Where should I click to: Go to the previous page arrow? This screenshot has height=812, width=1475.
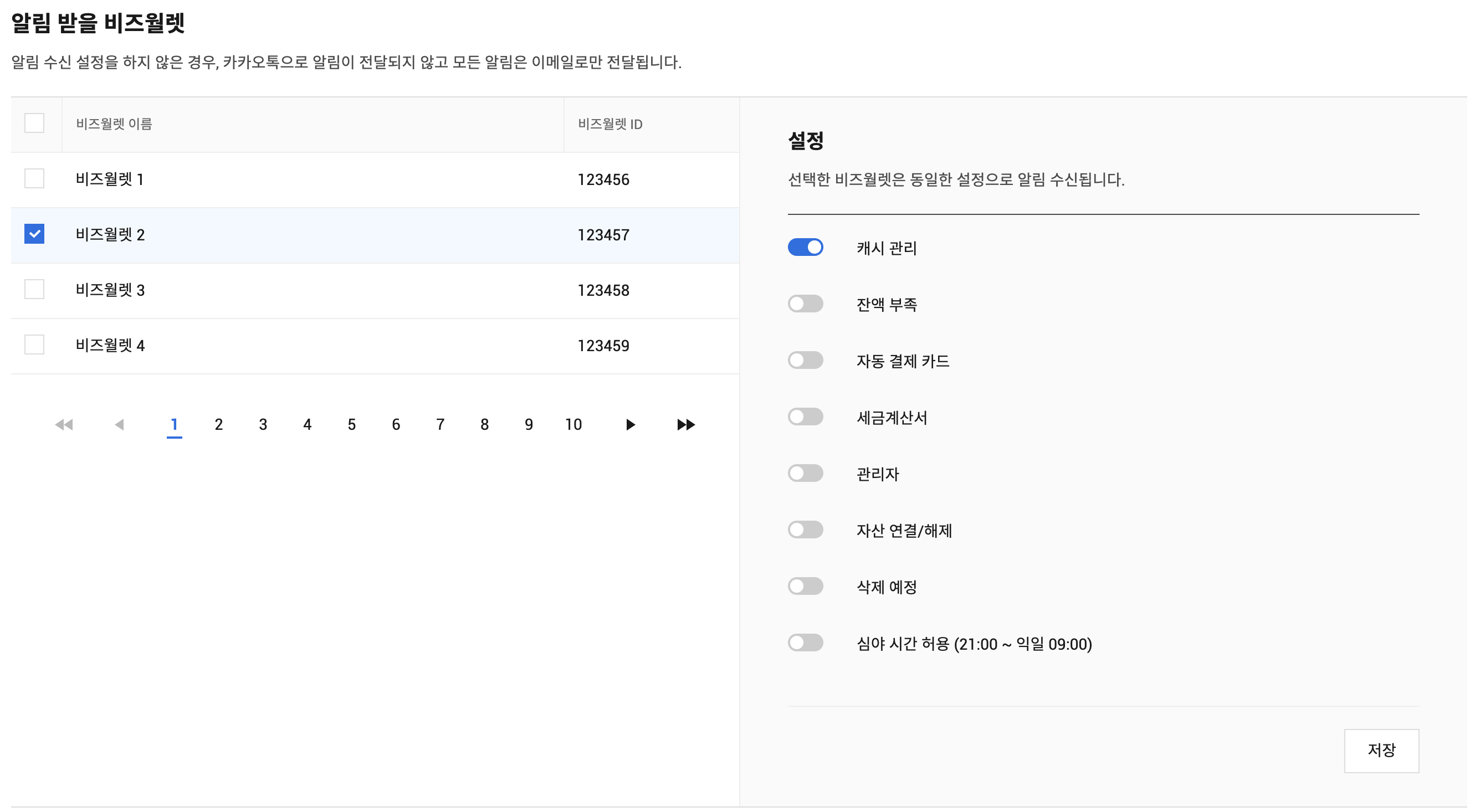pos(119,425)
